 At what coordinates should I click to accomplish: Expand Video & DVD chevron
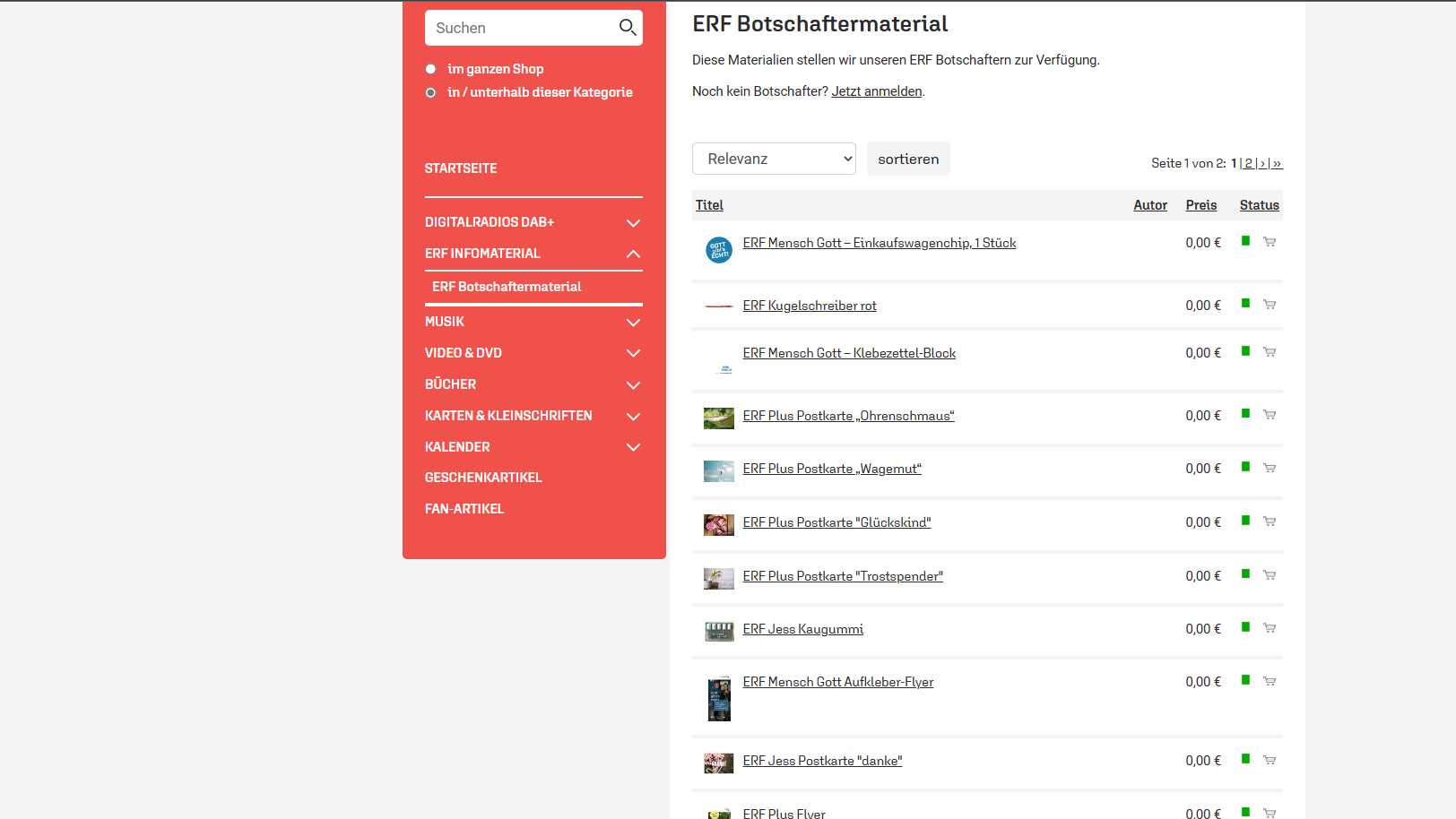click(x=633, y=353)
